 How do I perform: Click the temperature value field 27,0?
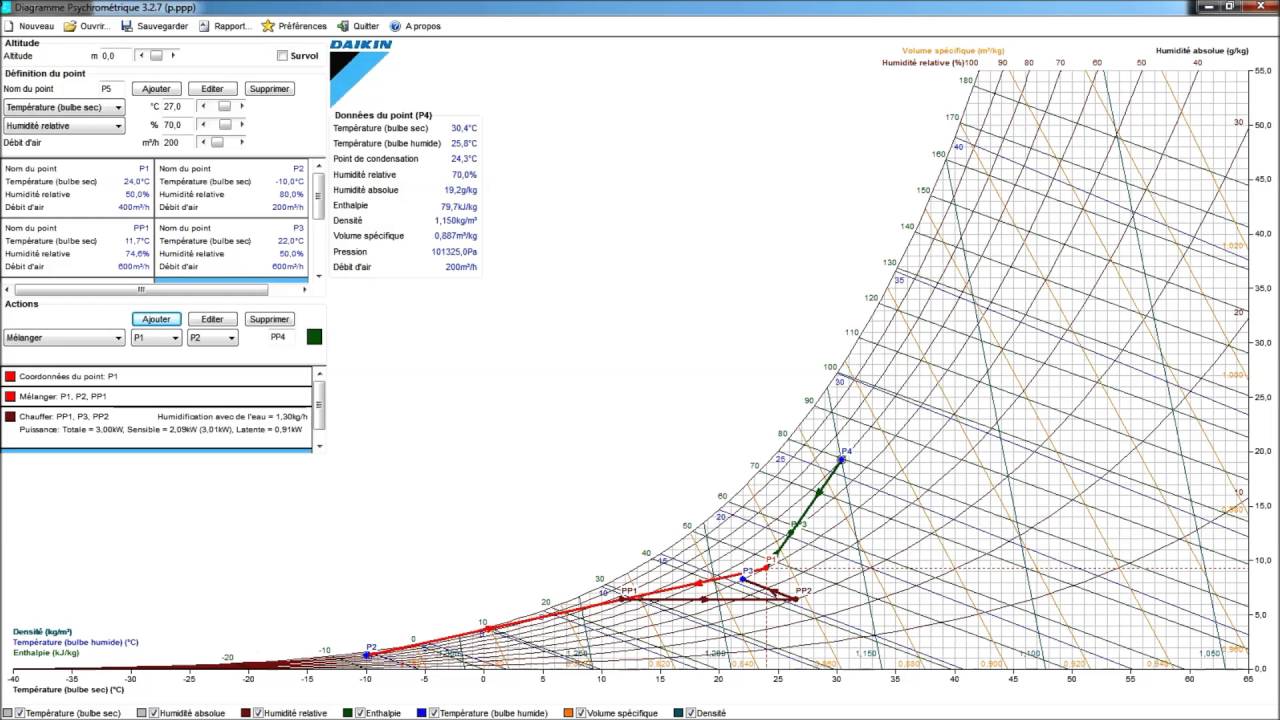(x=177, y=106)
